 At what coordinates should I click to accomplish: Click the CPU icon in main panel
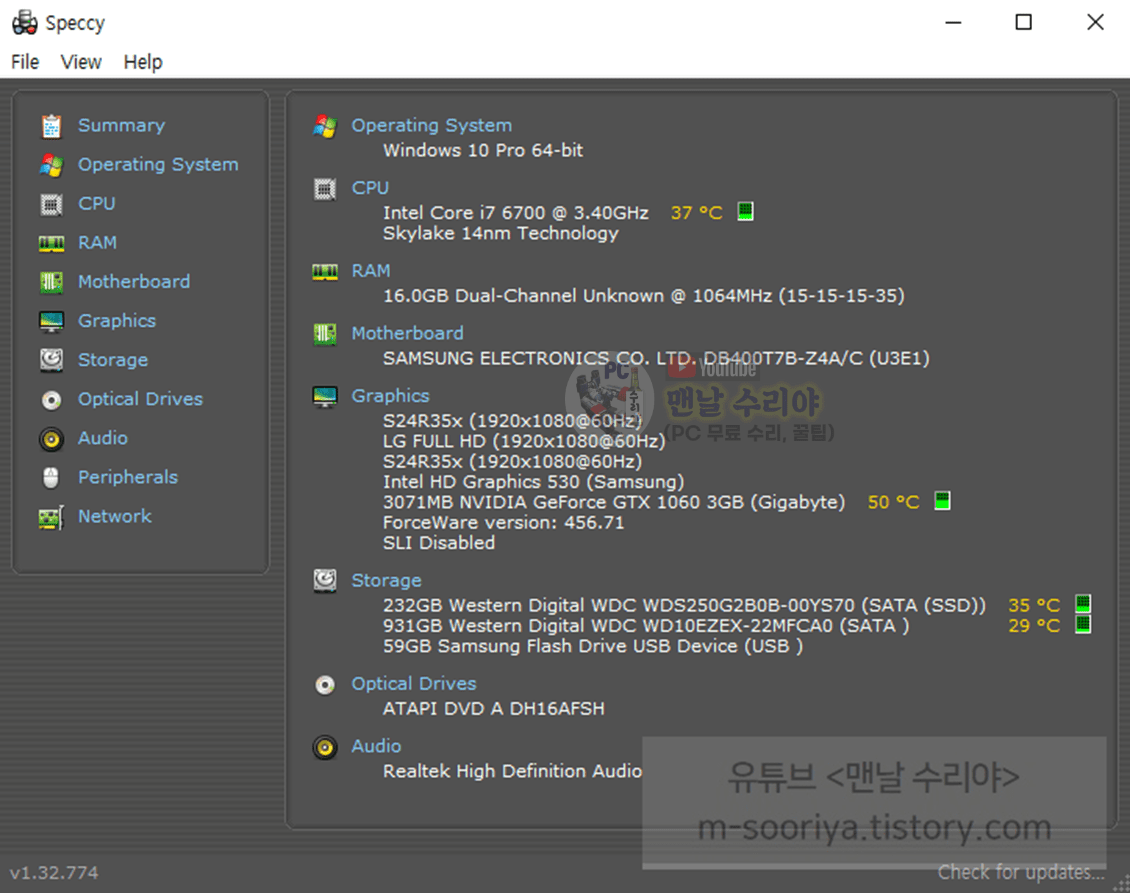tap(325, 189)
